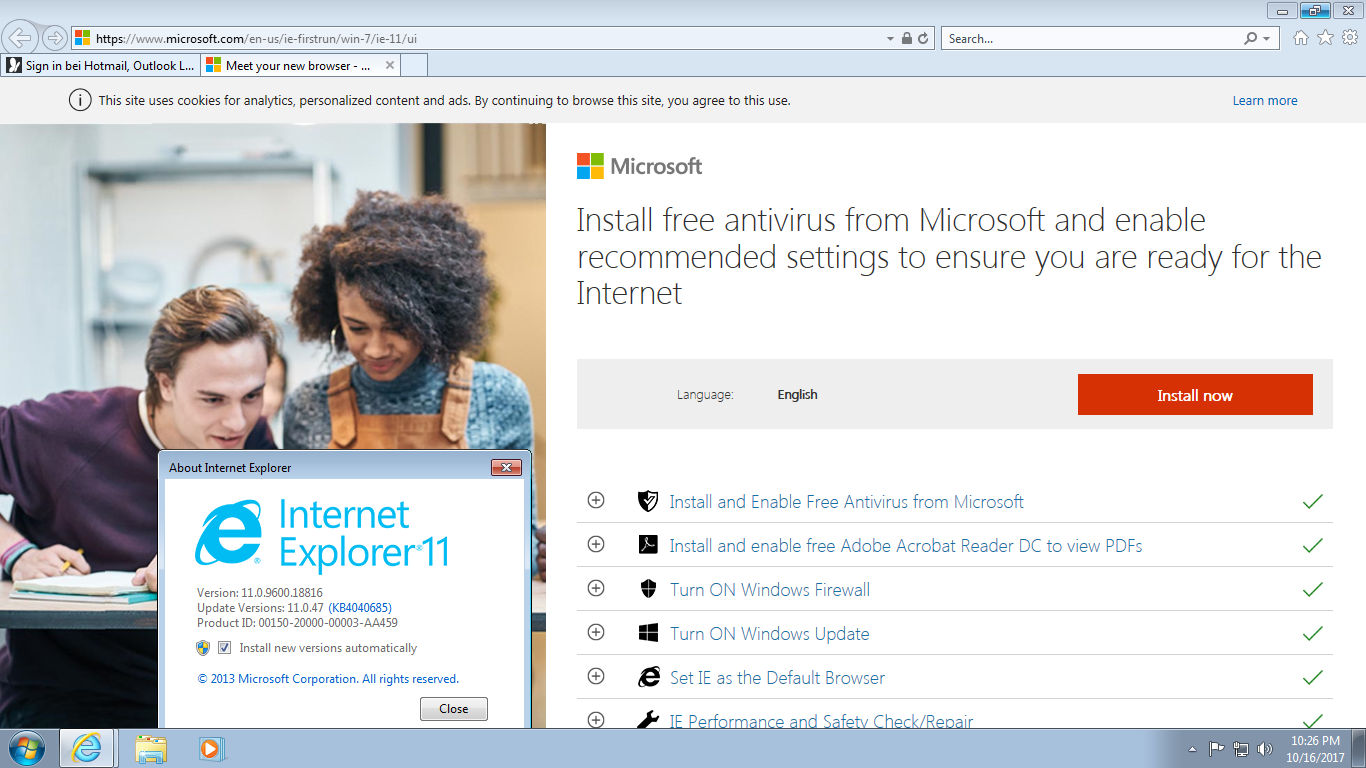Show hidden tray icons arrow

point(1192,749)
